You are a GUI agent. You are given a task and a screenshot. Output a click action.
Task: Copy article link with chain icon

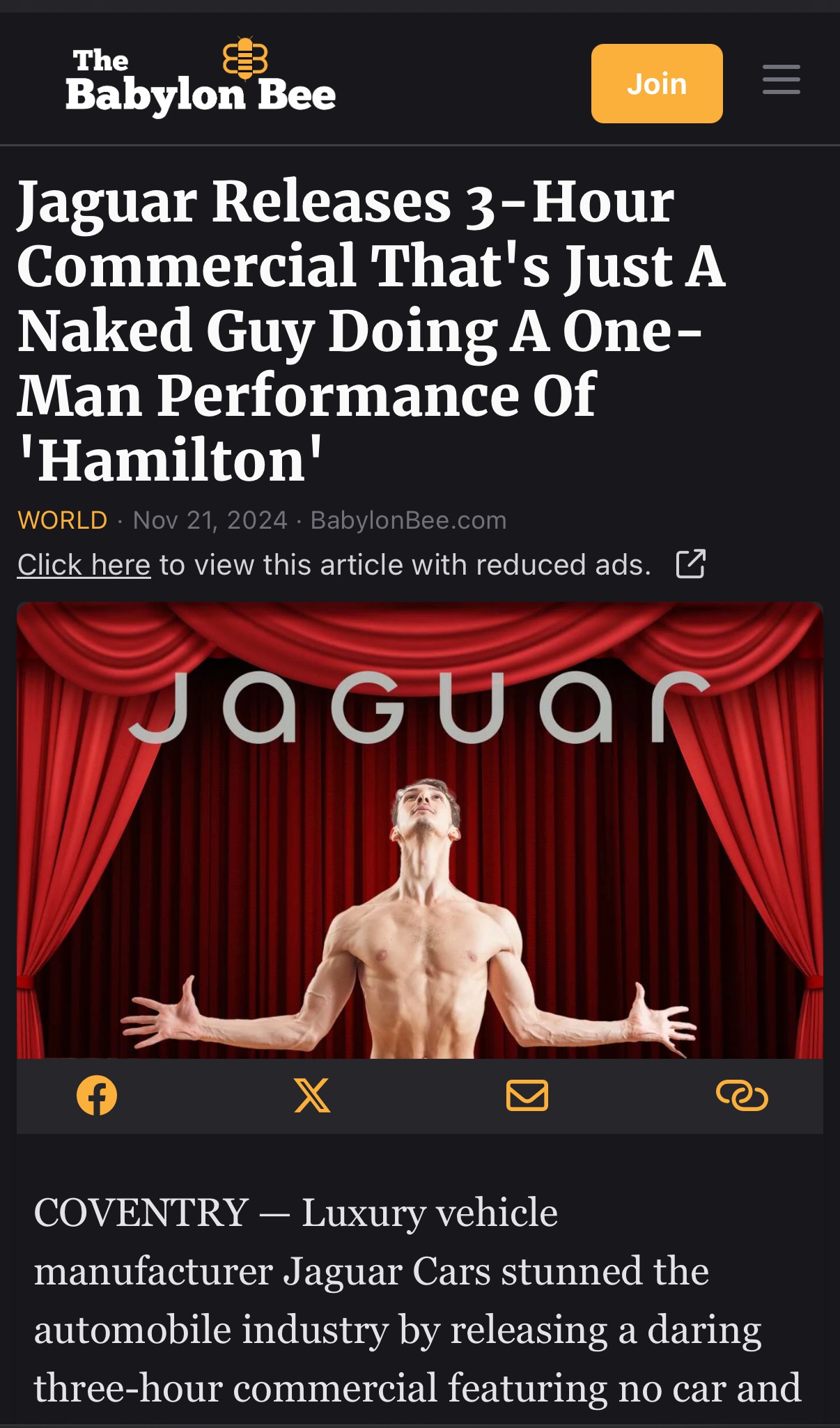click(x=742, y=1096)
